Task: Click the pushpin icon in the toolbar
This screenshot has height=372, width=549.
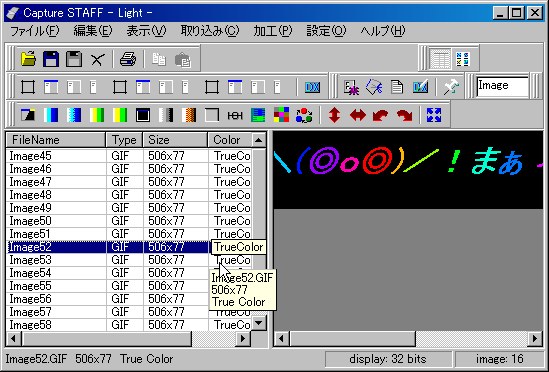Action: click(451, 87)
